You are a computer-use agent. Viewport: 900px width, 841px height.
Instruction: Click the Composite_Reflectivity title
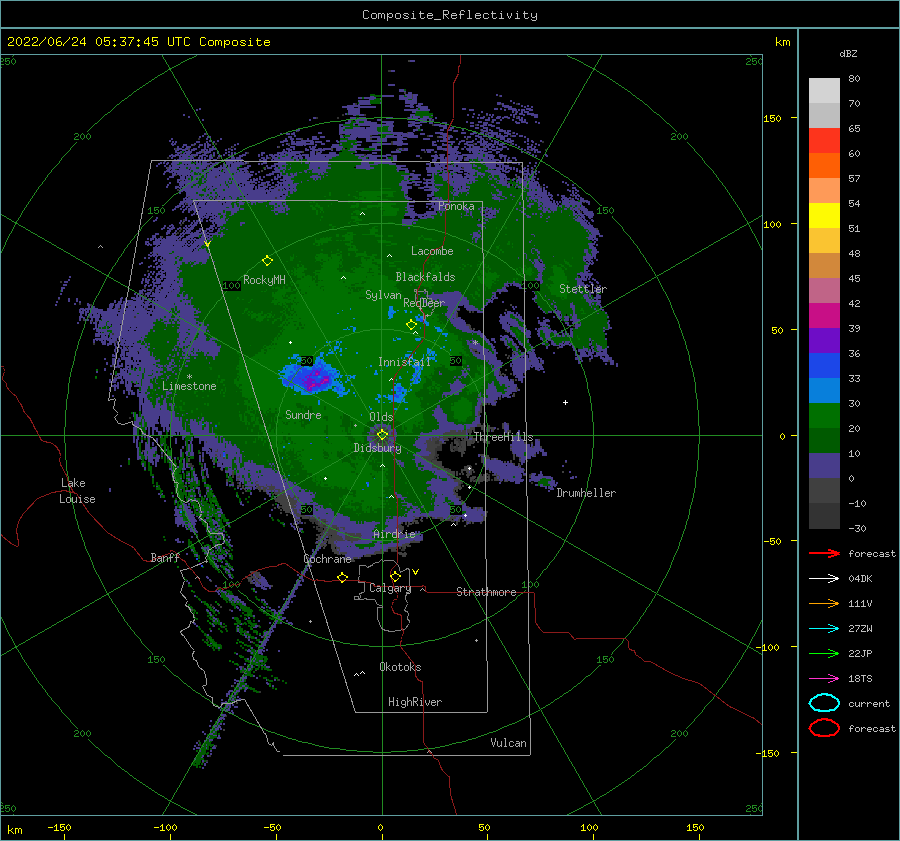(x=450, y=15)
